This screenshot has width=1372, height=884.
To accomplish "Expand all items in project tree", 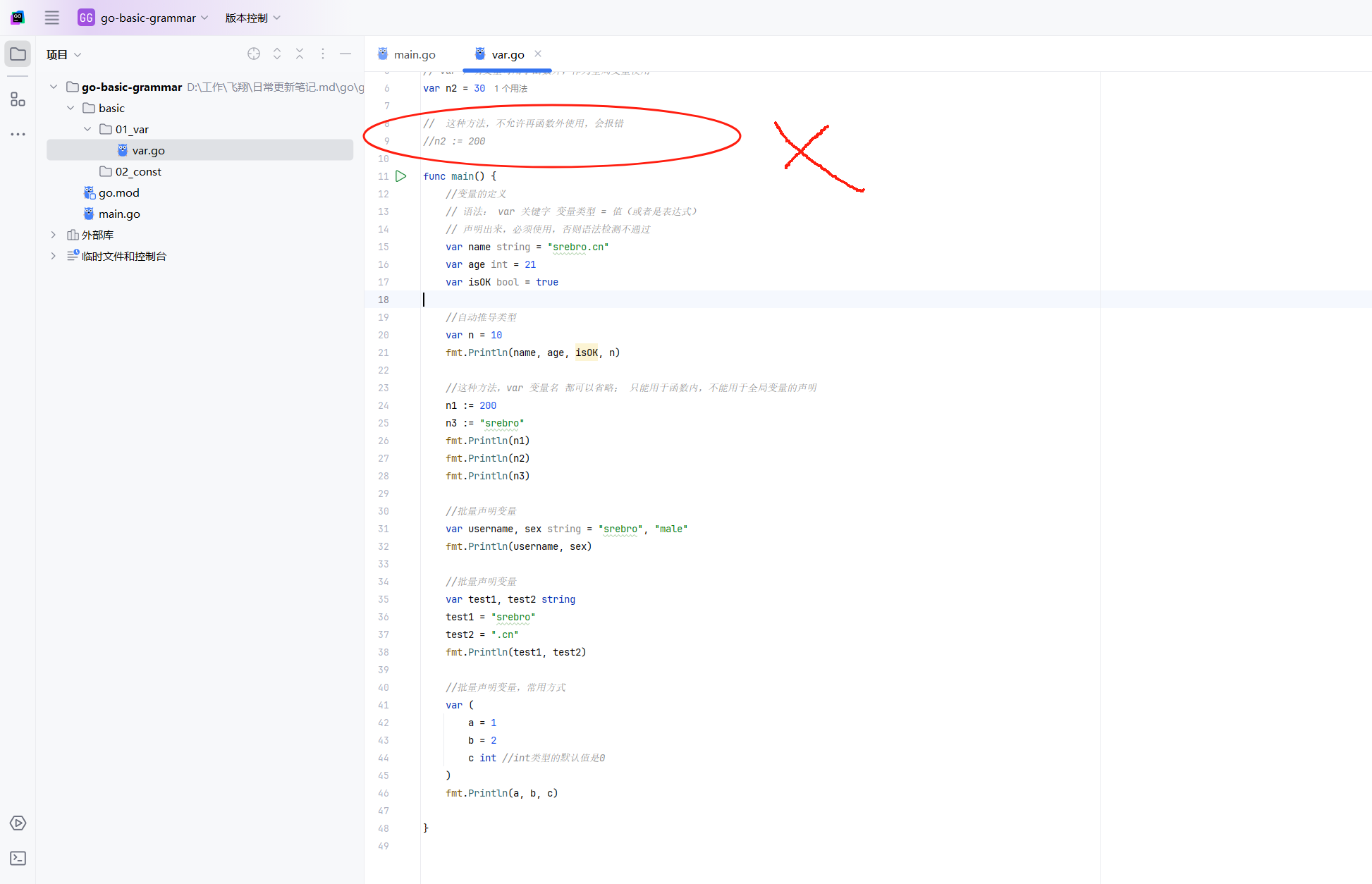I will [277, 54].
